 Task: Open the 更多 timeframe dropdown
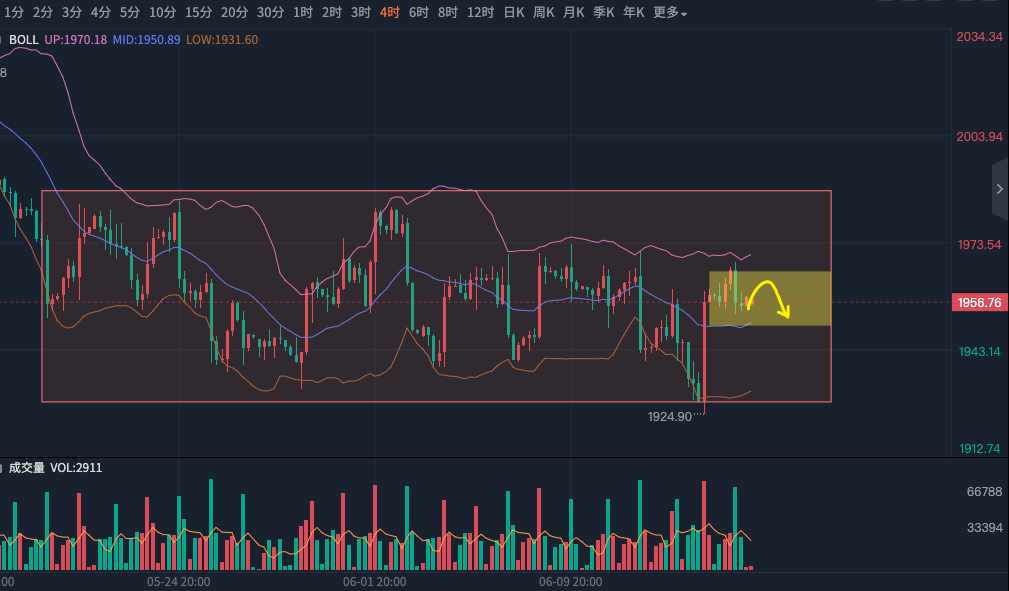[669, 13]
